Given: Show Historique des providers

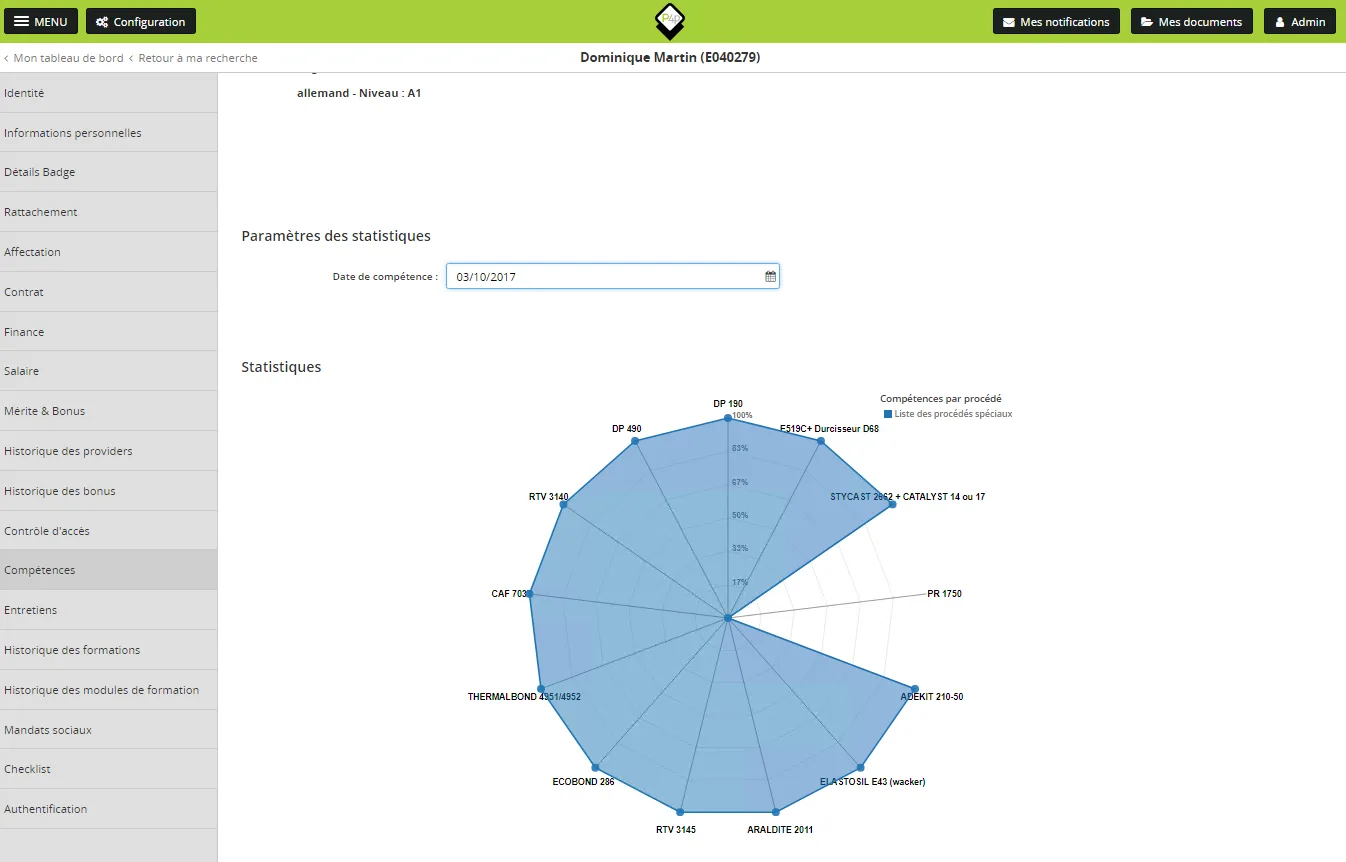Looking at the screenshot, I should tap(108, 451).
